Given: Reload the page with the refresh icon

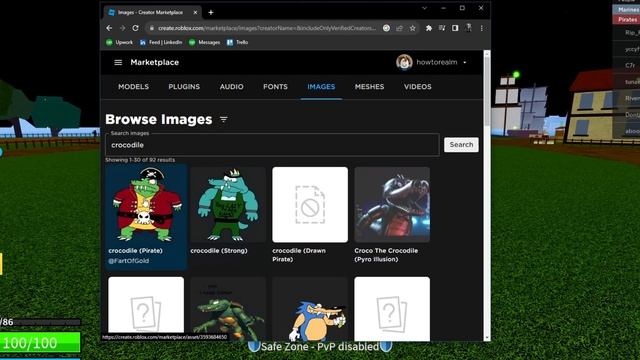Looking at the screenshot, I should pyautogui.click(x=135, y=28).
